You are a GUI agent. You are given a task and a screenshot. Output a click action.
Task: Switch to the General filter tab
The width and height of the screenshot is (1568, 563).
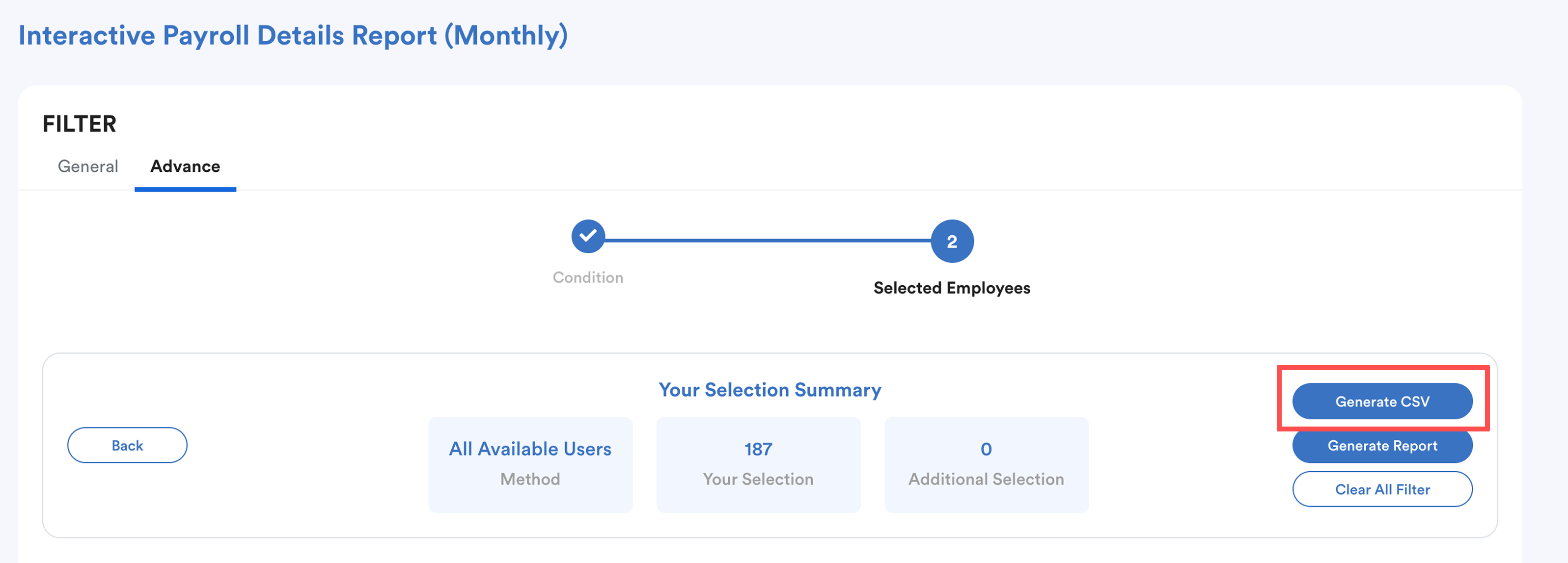point(87,166)
